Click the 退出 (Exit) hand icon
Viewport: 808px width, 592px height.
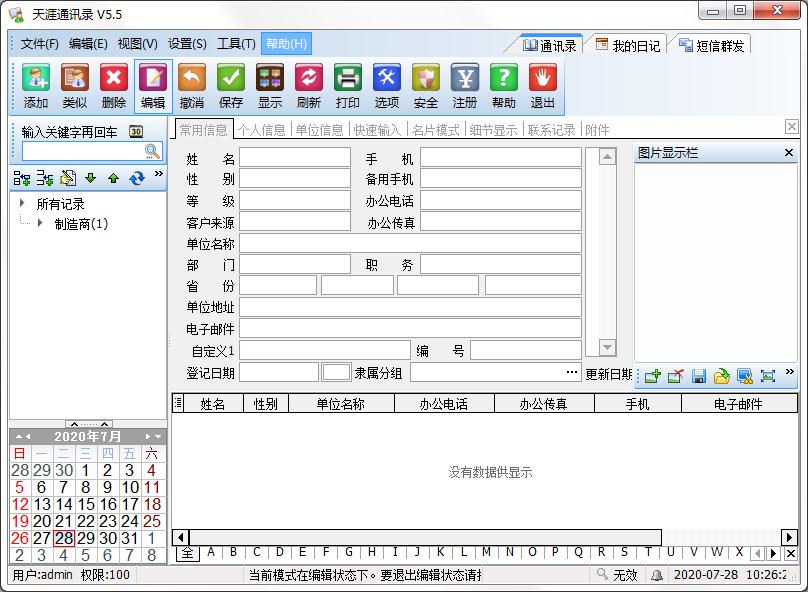(543, 78)
